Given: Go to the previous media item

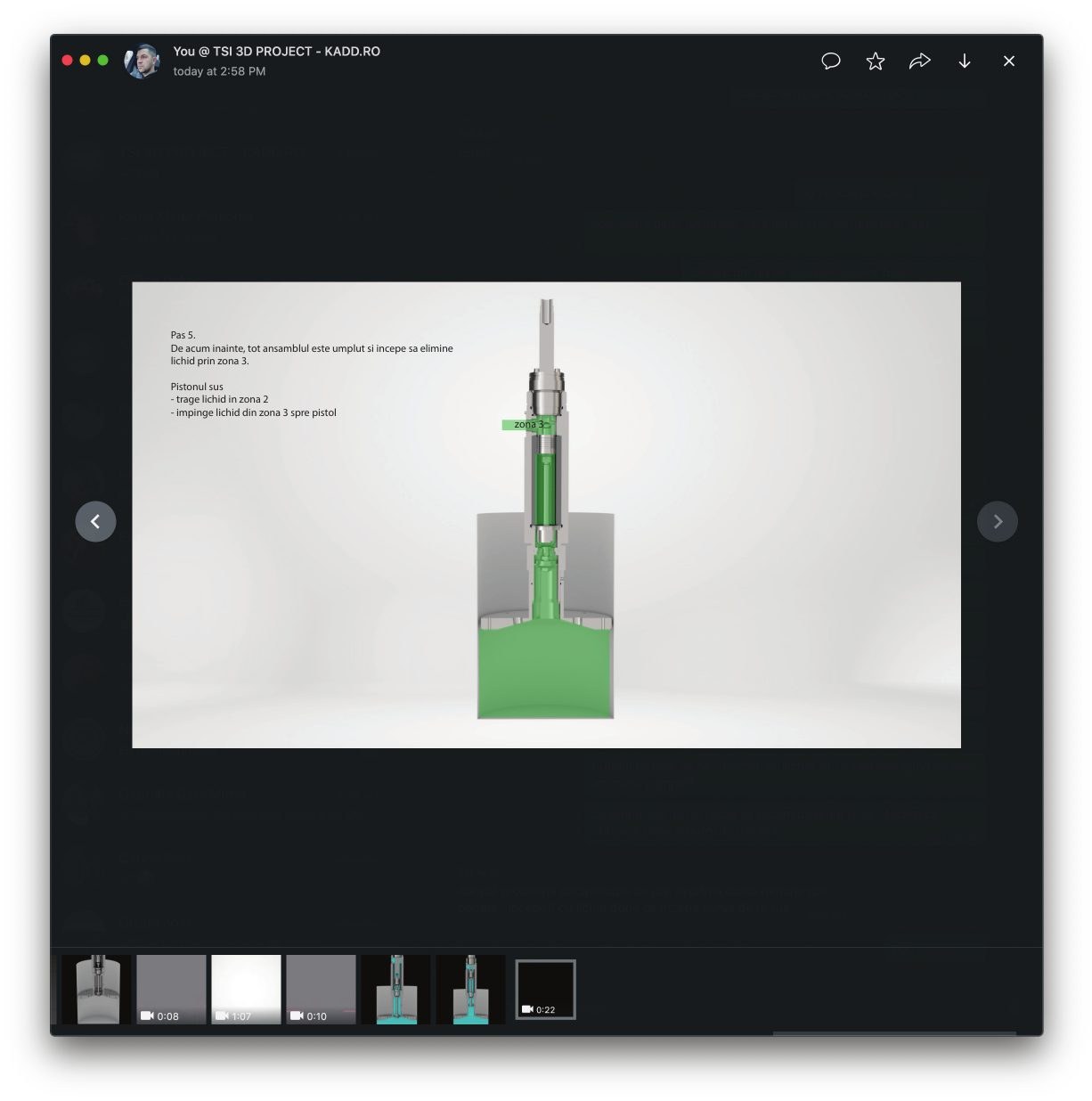Looking at the screenshot, I should tap(95, 521).
